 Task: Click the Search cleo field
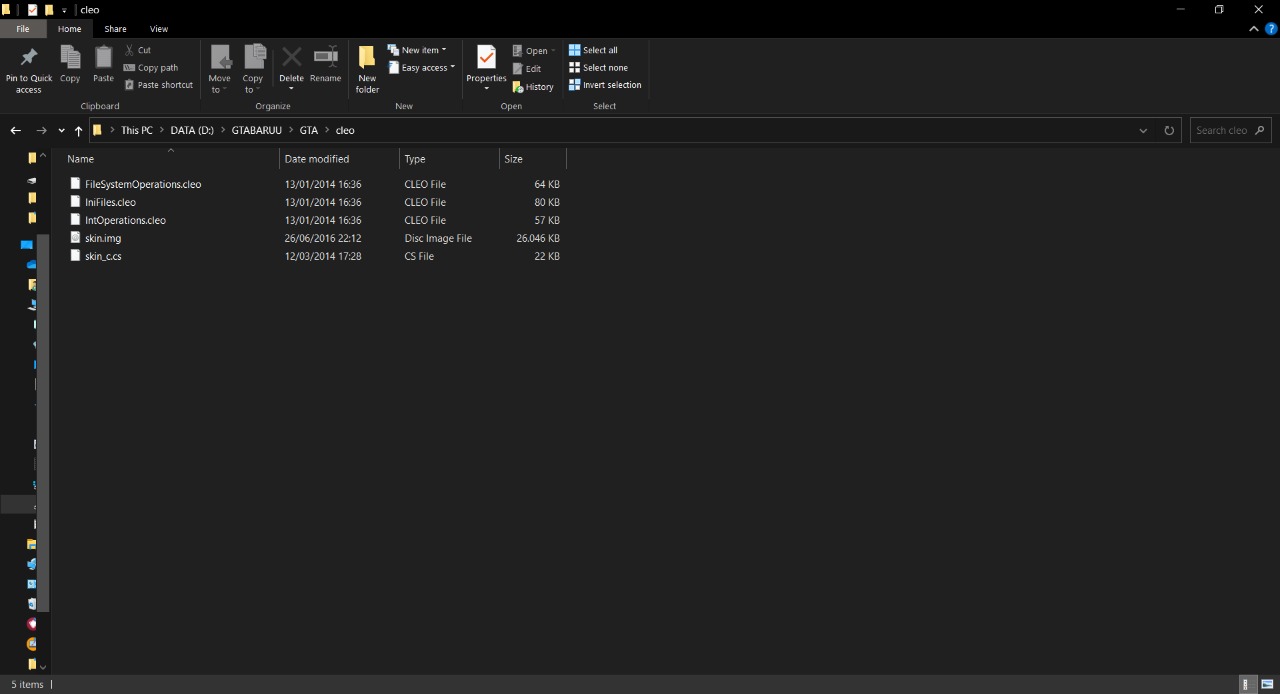(1230, 130)
